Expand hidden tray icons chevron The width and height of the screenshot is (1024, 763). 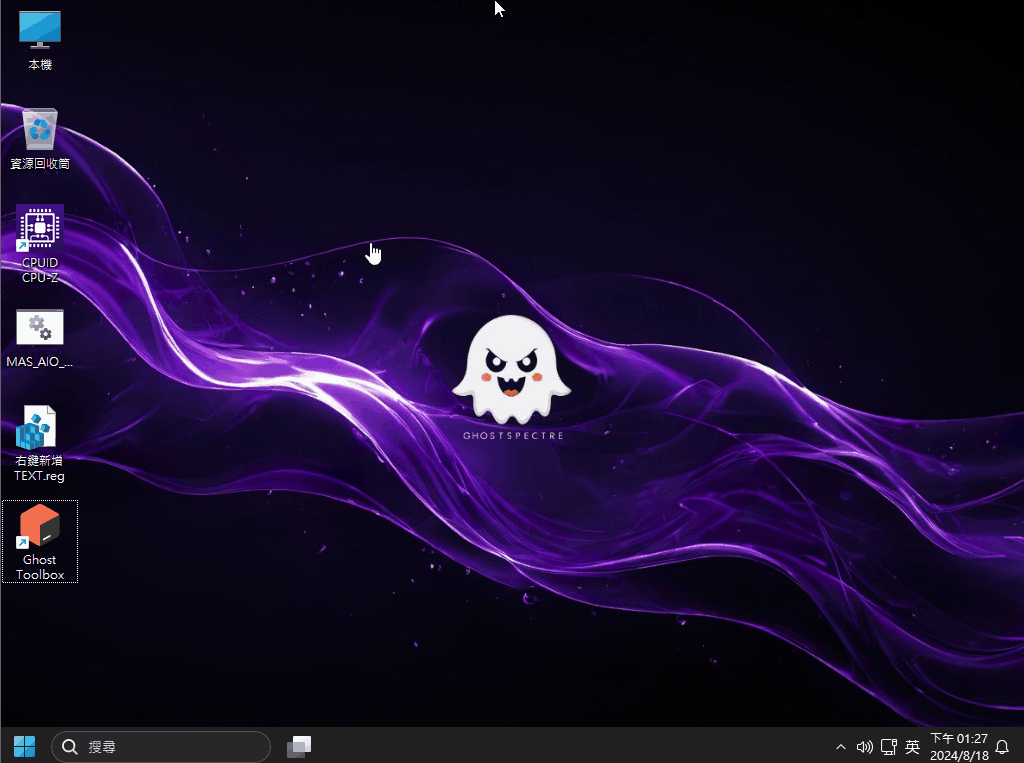click(x=841, y=746)
